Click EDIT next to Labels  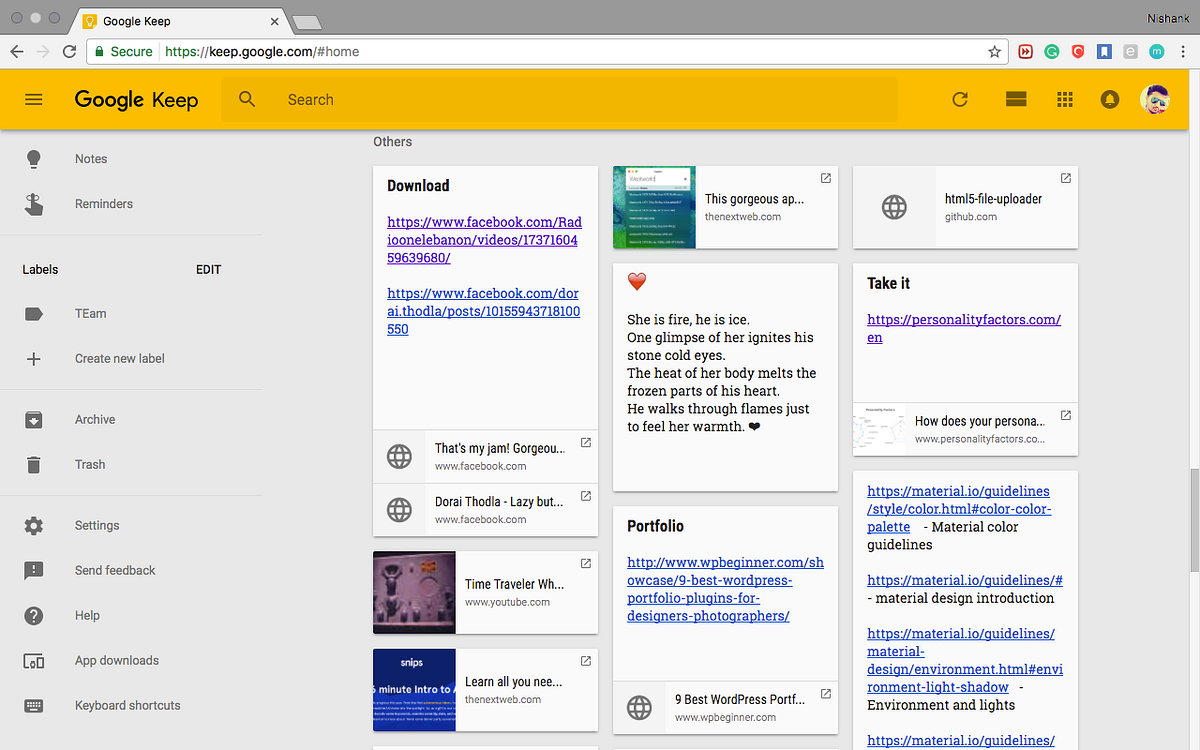[209, 270]
